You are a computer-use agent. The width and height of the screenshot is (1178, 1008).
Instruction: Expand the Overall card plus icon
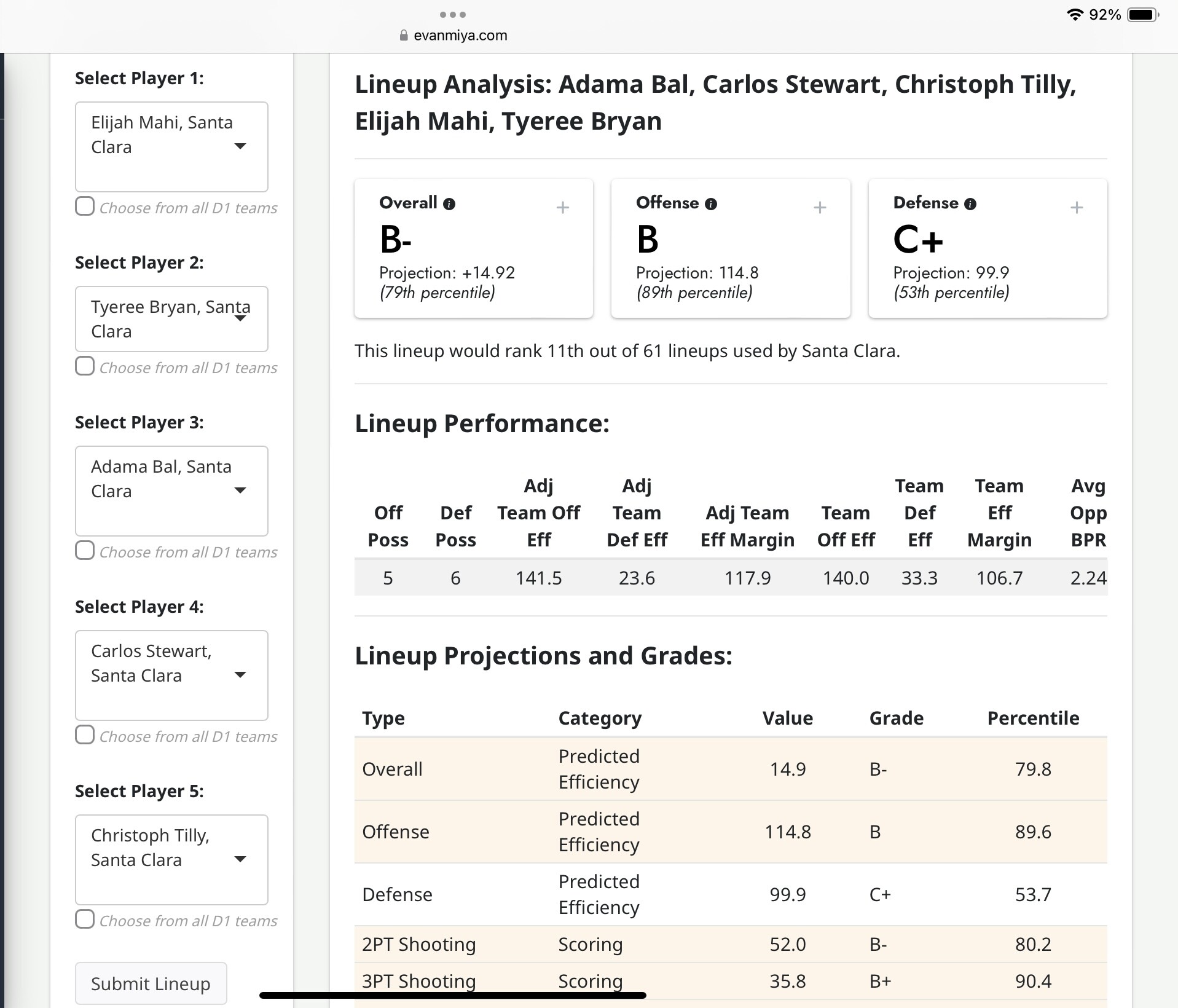(x=562, y=208)
